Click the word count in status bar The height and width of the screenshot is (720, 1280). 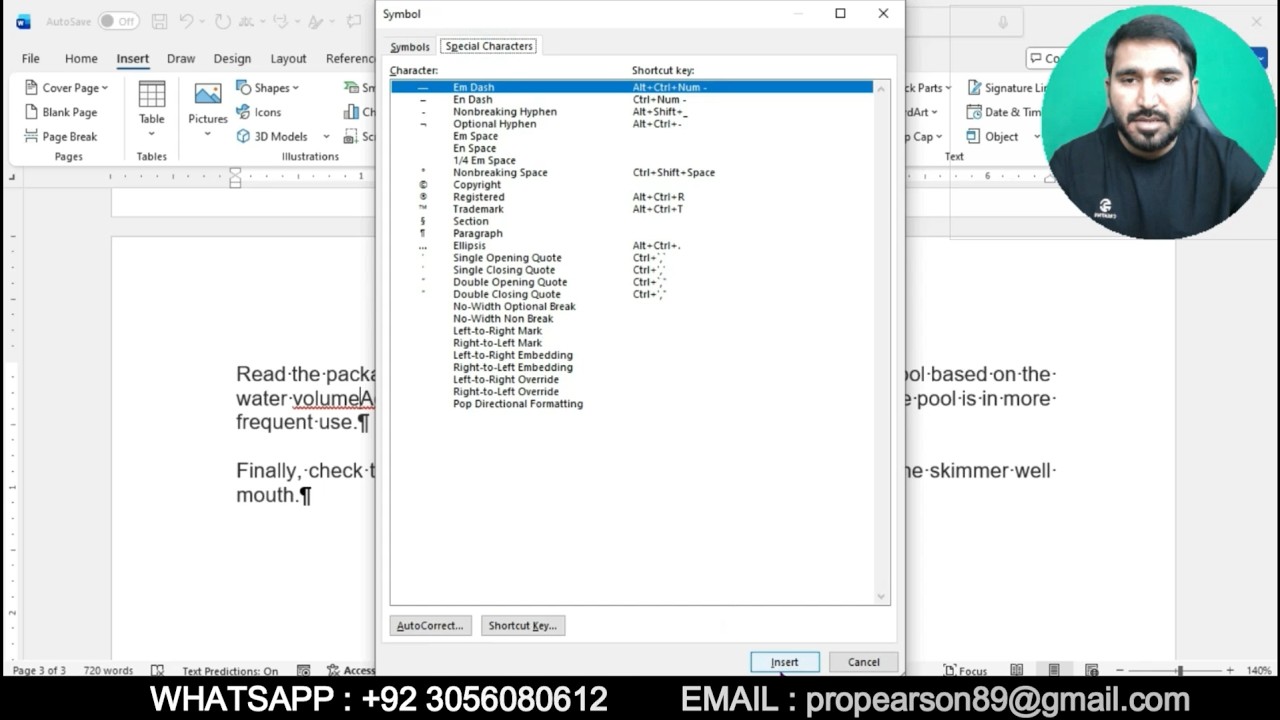[108, 671]
